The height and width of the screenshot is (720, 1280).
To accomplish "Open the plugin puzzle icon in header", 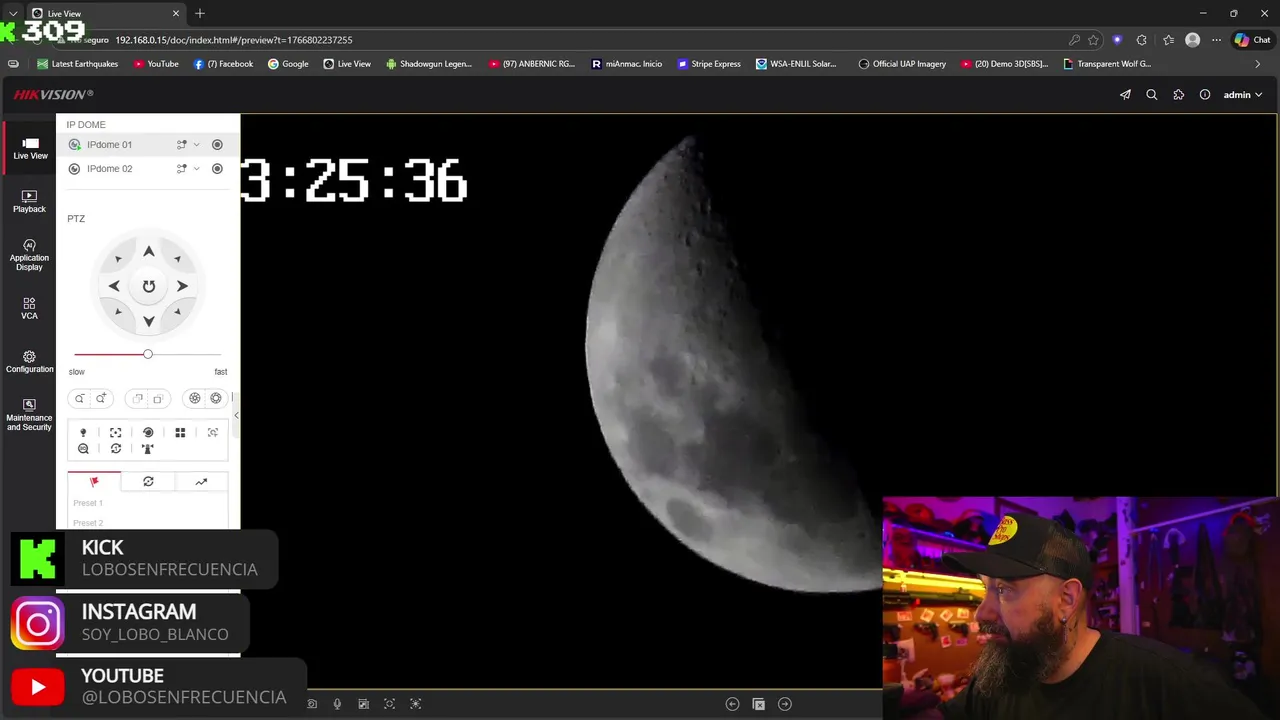I will click(x=1179, y=95).
